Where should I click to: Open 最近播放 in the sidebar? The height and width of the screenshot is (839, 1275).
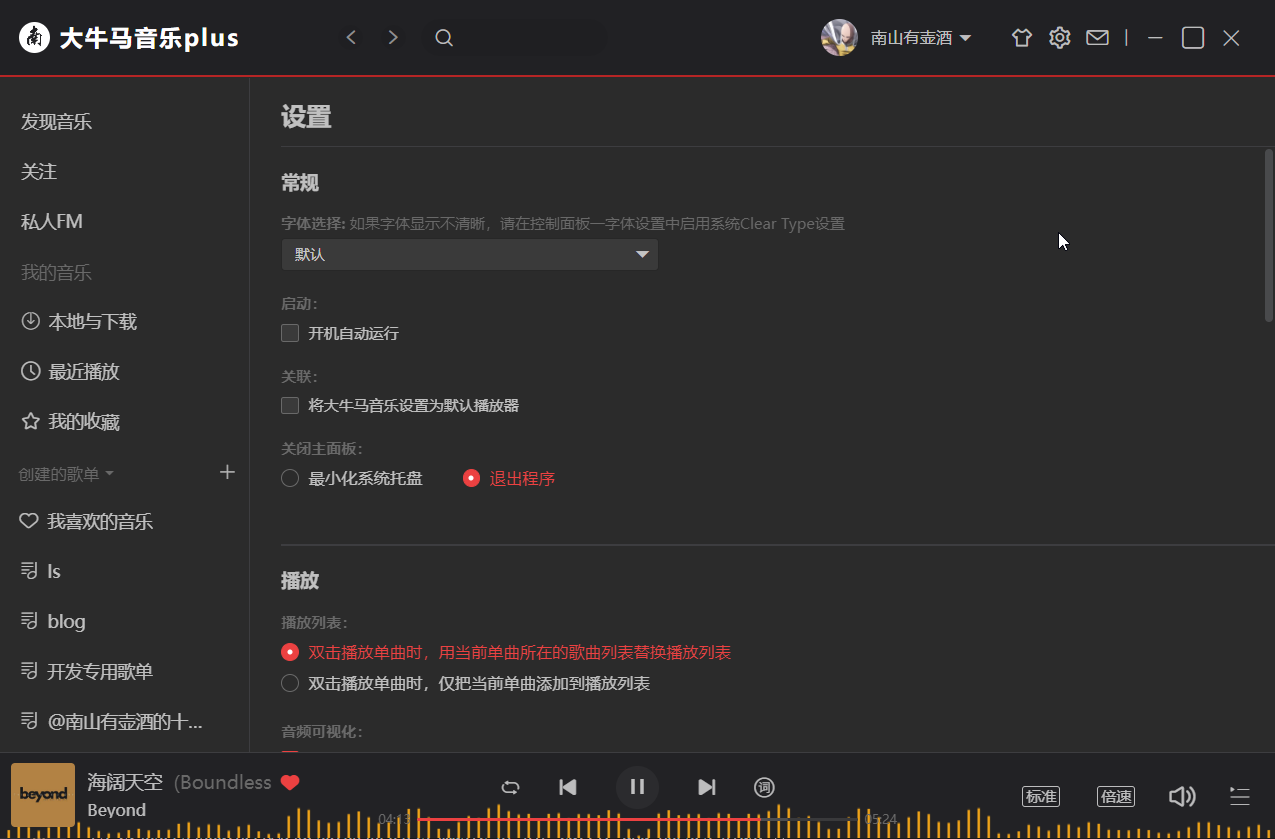[83, 371]
